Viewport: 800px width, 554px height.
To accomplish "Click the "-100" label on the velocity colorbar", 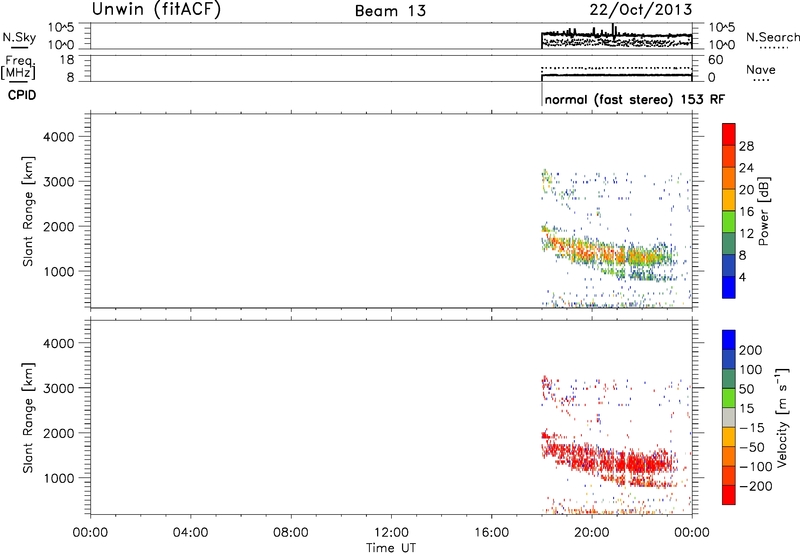I will (756, 467).
